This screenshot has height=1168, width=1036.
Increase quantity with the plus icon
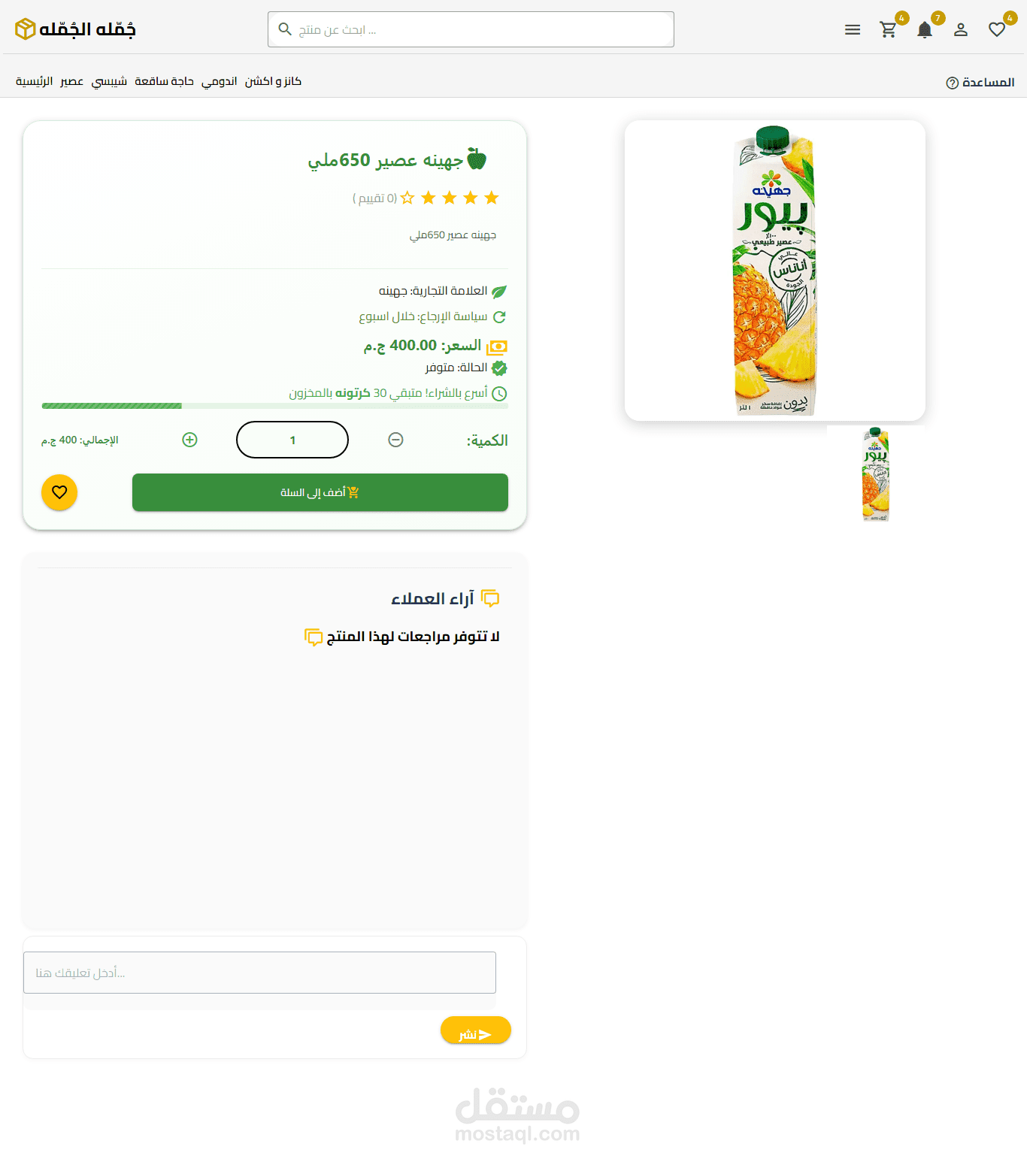[x=190, y=440]
